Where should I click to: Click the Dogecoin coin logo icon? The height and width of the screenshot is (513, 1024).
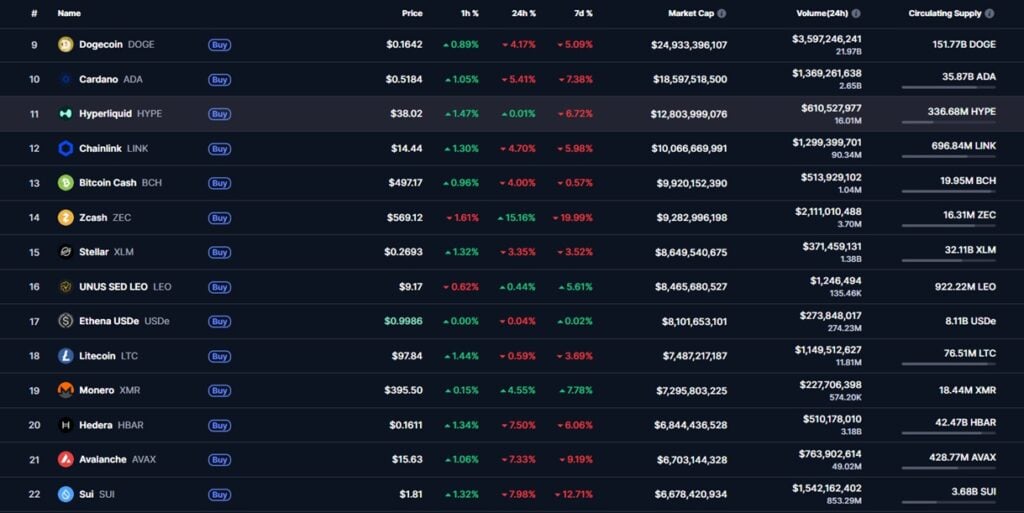[x=66, y=45]
